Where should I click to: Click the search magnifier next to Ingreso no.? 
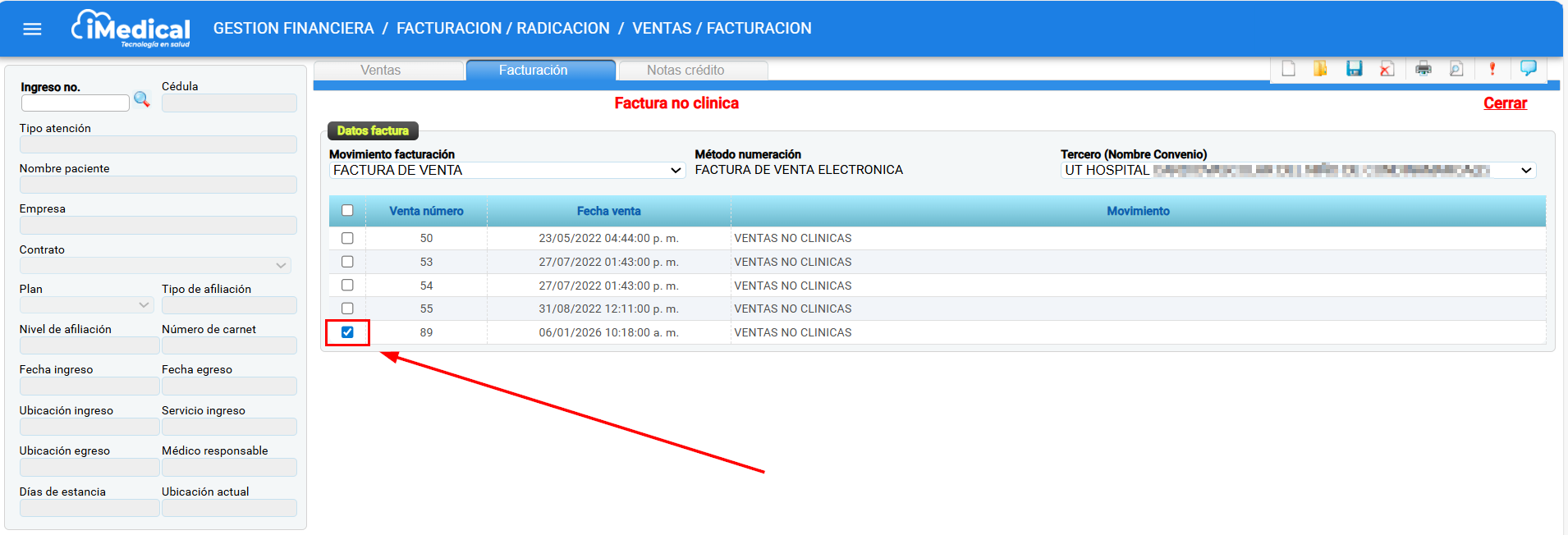142,99
